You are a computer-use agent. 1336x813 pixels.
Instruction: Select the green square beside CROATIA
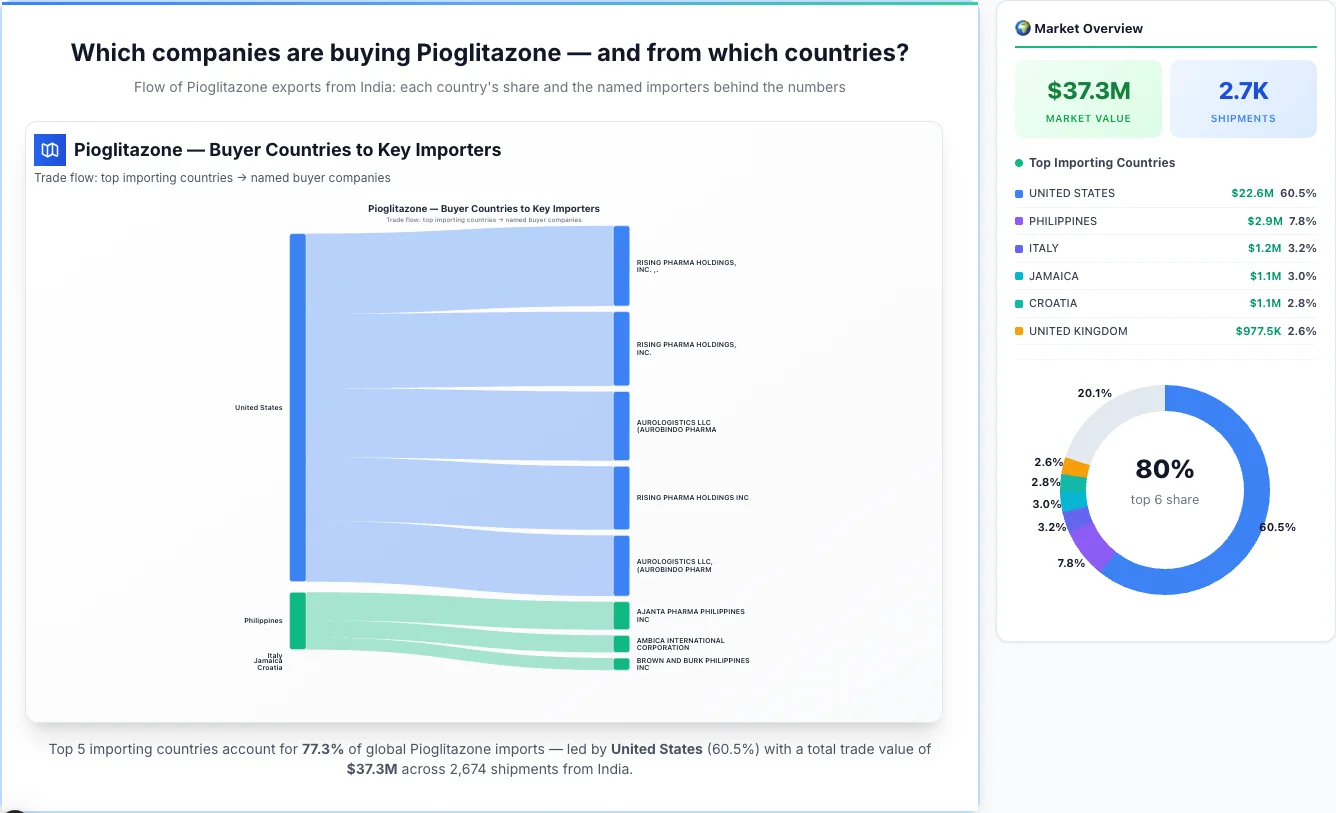1019,303
